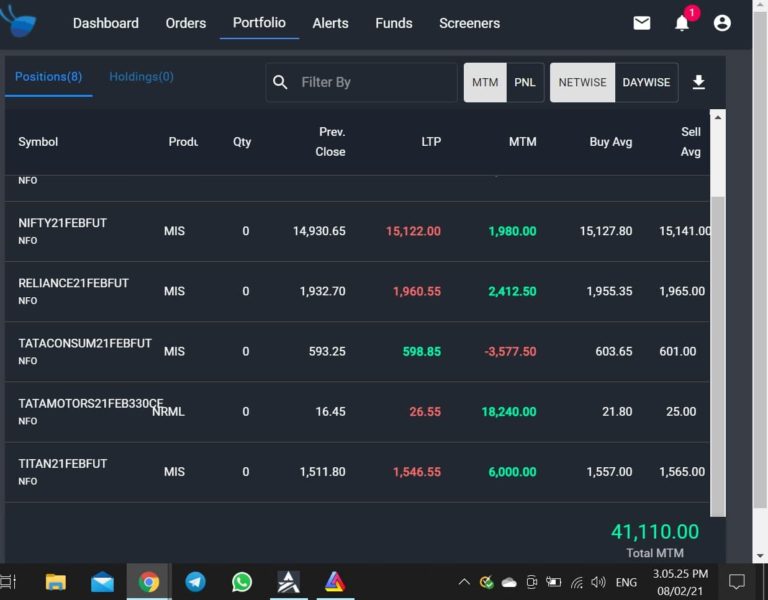Open WhatsApp from the taskbar
768x600 pixels.
point(242,582)
